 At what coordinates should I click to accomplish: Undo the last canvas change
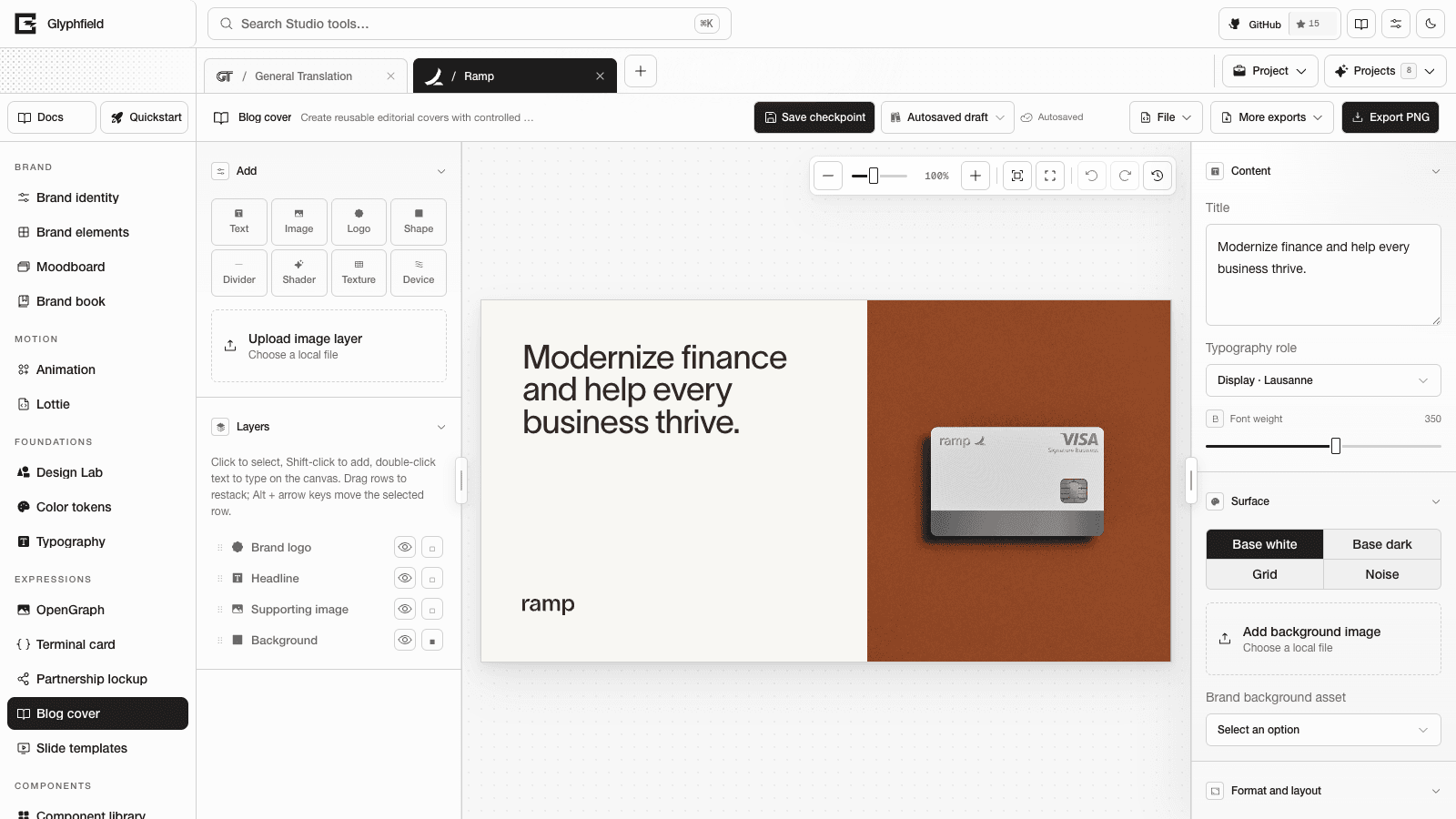(1092, 176)
